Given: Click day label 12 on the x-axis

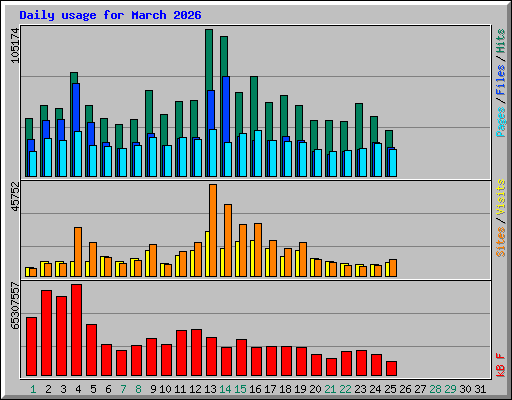Looking at the screenshot, I should pos(195,389).
